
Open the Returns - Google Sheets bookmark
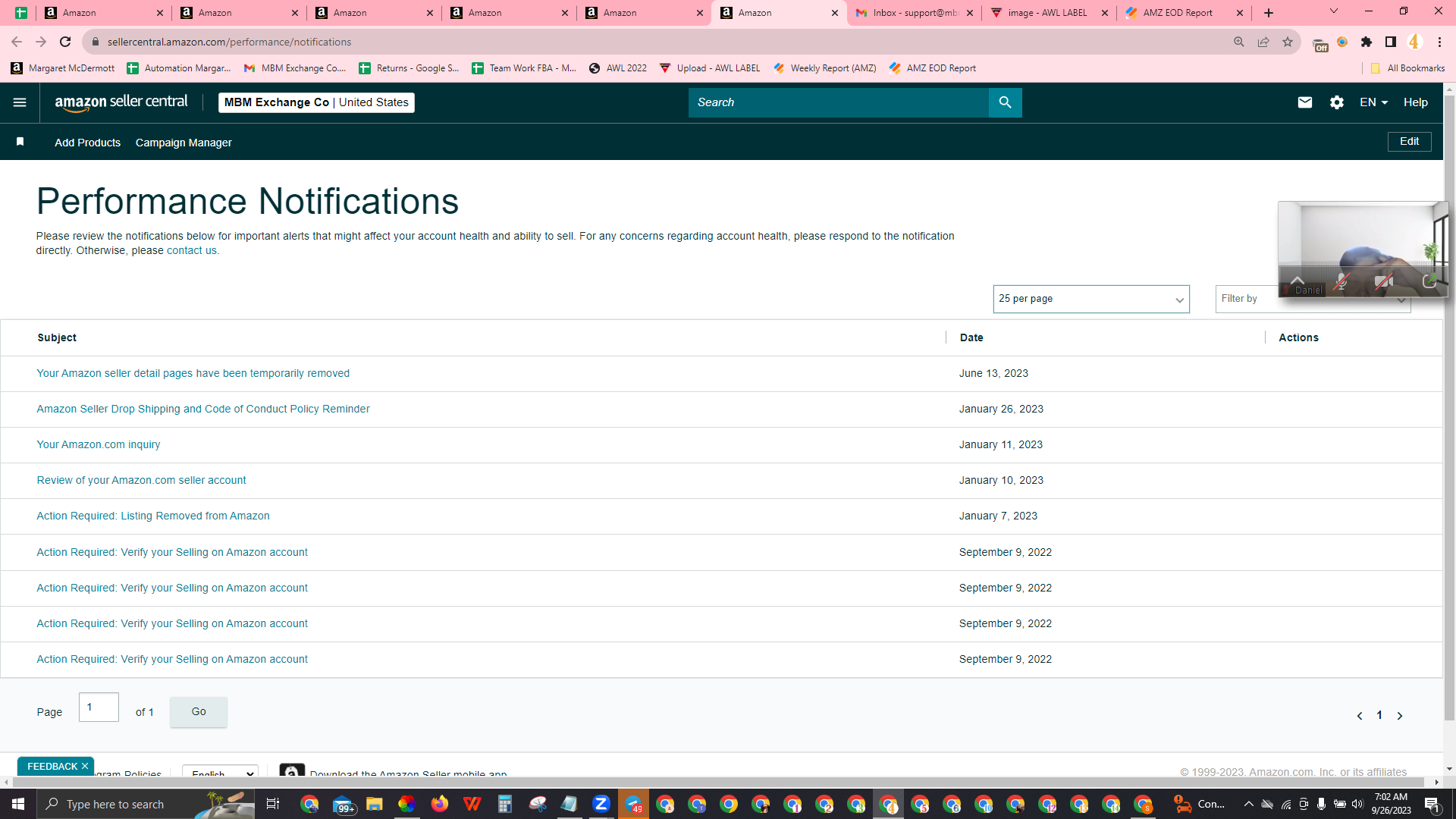(409, 68)
